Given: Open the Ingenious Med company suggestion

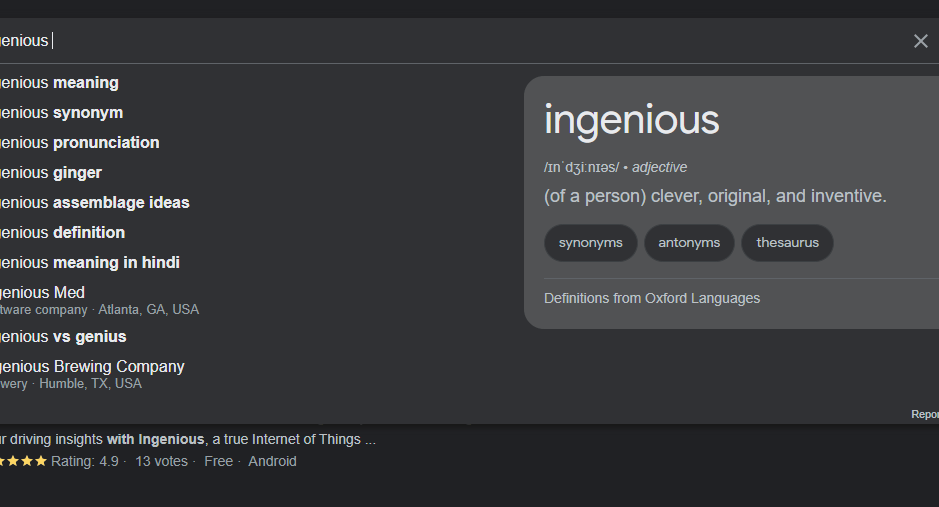Looking at the screenshot, I should tap(45, 293).
